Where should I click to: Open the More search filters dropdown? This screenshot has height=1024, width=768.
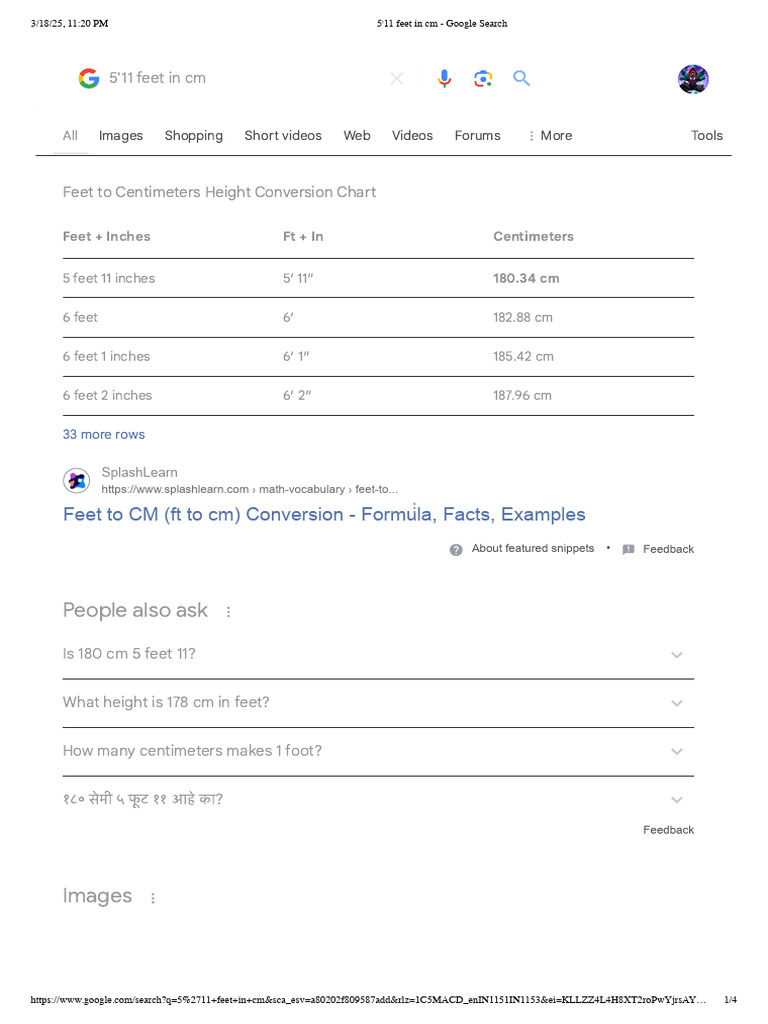(x=549, y=136)
